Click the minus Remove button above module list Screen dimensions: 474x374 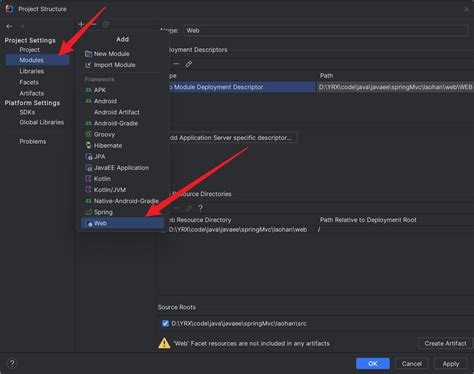[x=93, y=24]
